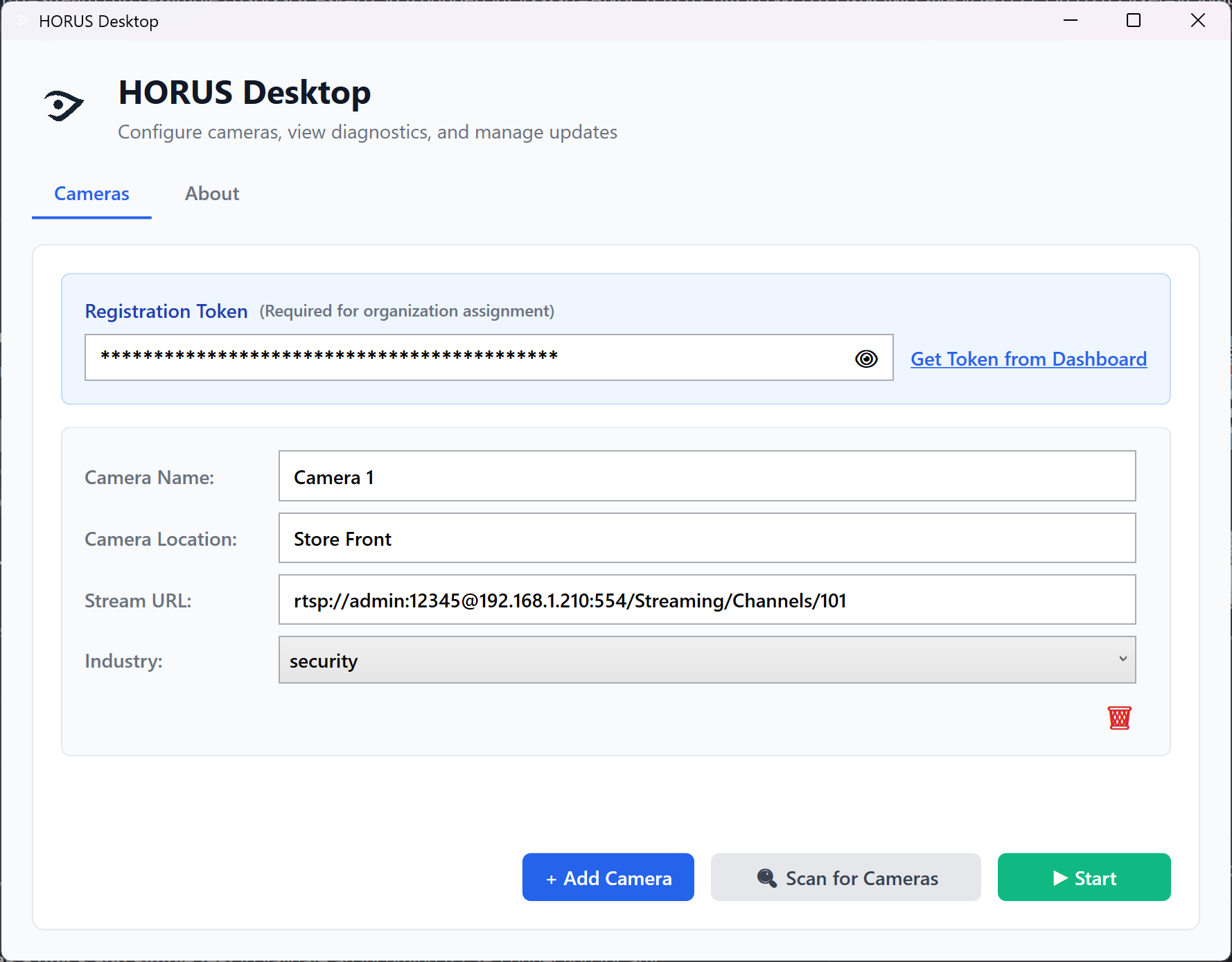Image resolution: width=1232 pixels, height=962 pixels.
Task: Click the Camera Location field showing Store Front
Action: click(x=707, y=538)
